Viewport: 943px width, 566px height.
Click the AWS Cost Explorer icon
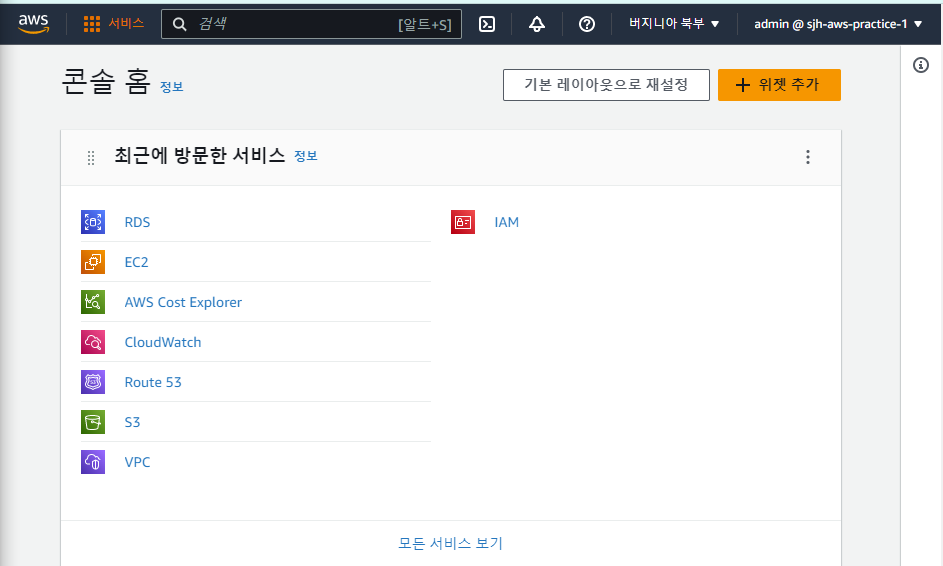tap(93, 302)
